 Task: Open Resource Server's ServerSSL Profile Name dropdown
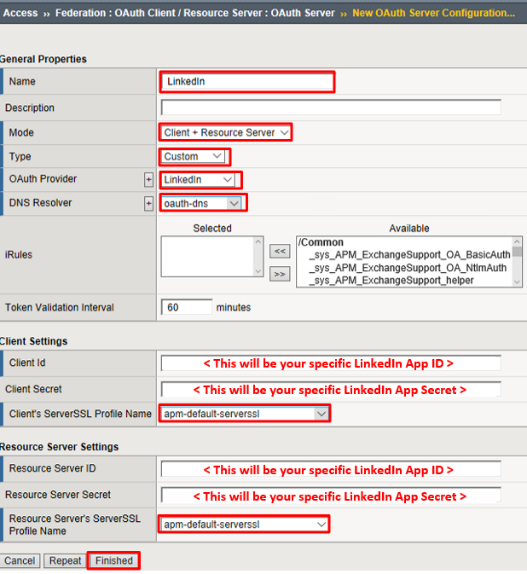point(245,524)
